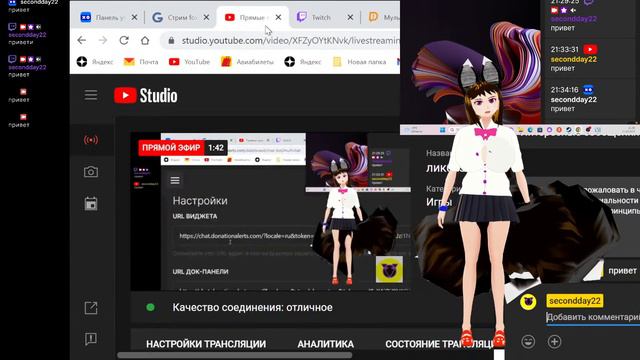Open the live stream section icon in sidebar
The image size is (640, 360).
tap(91, 140)
